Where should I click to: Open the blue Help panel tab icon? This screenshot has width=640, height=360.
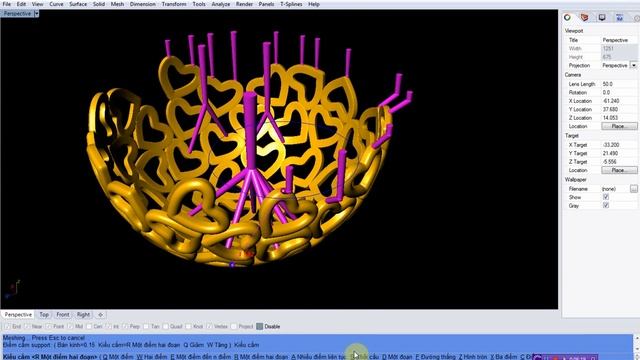point(620,18)
